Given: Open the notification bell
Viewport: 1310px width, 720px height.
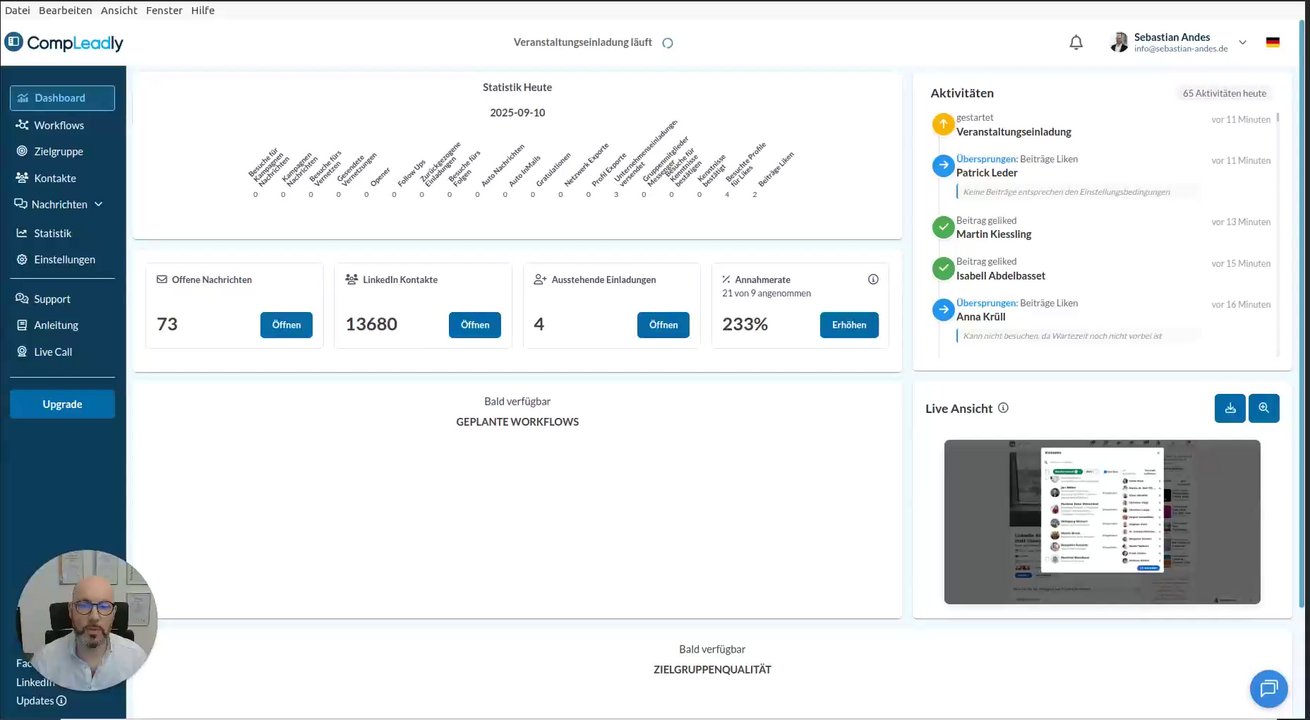Looking at the screenshot, I should click(x=1076, y=42).
